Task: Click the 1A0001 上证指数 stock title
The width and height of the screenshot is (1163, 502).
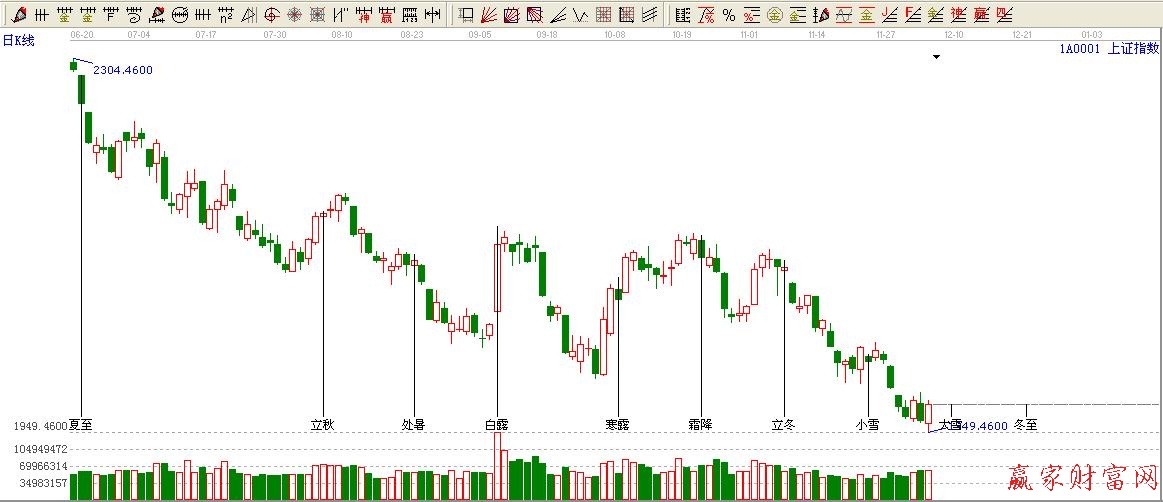Action: click(1108, 48)
